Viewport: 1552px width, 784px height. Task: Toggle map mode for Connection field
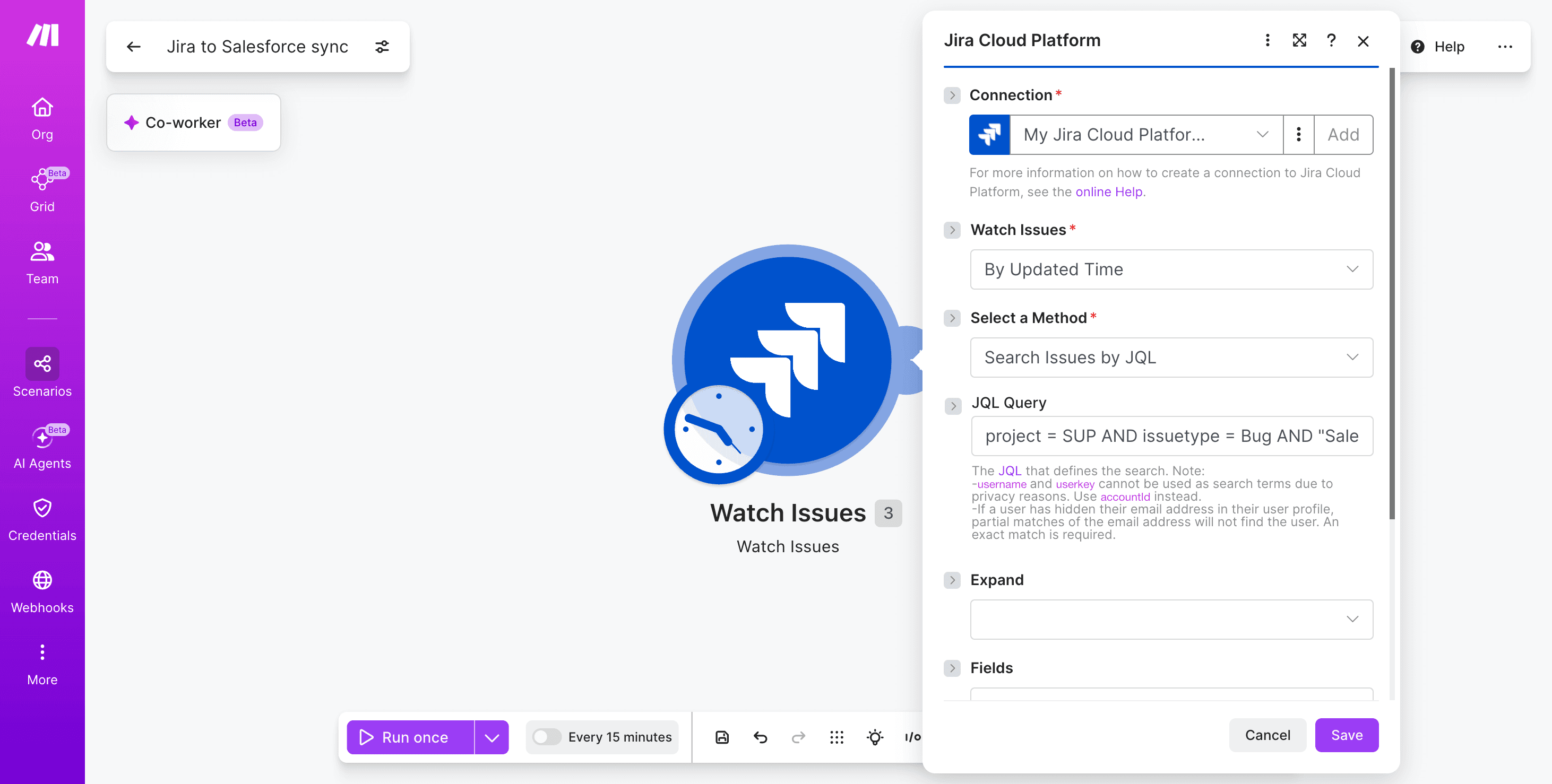[952, 95]
